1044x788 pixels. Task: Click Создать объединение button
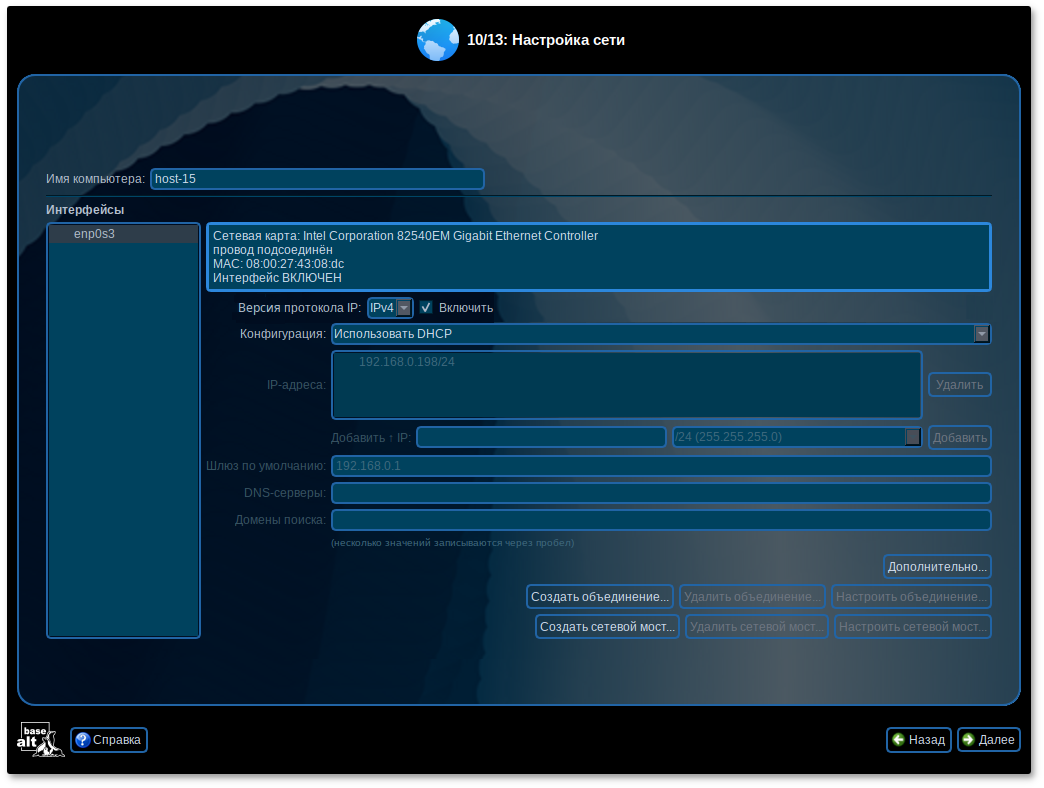(600, 597)
